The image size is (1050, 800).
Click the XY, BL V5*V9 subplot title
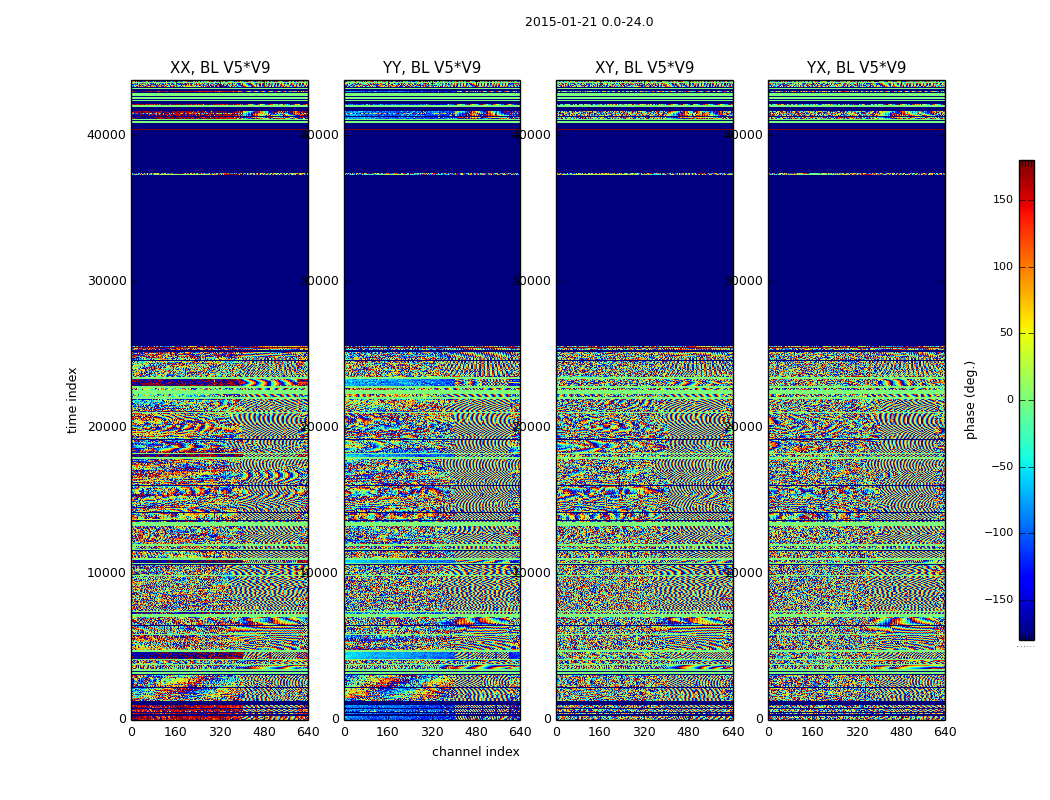tap(644, 68)
